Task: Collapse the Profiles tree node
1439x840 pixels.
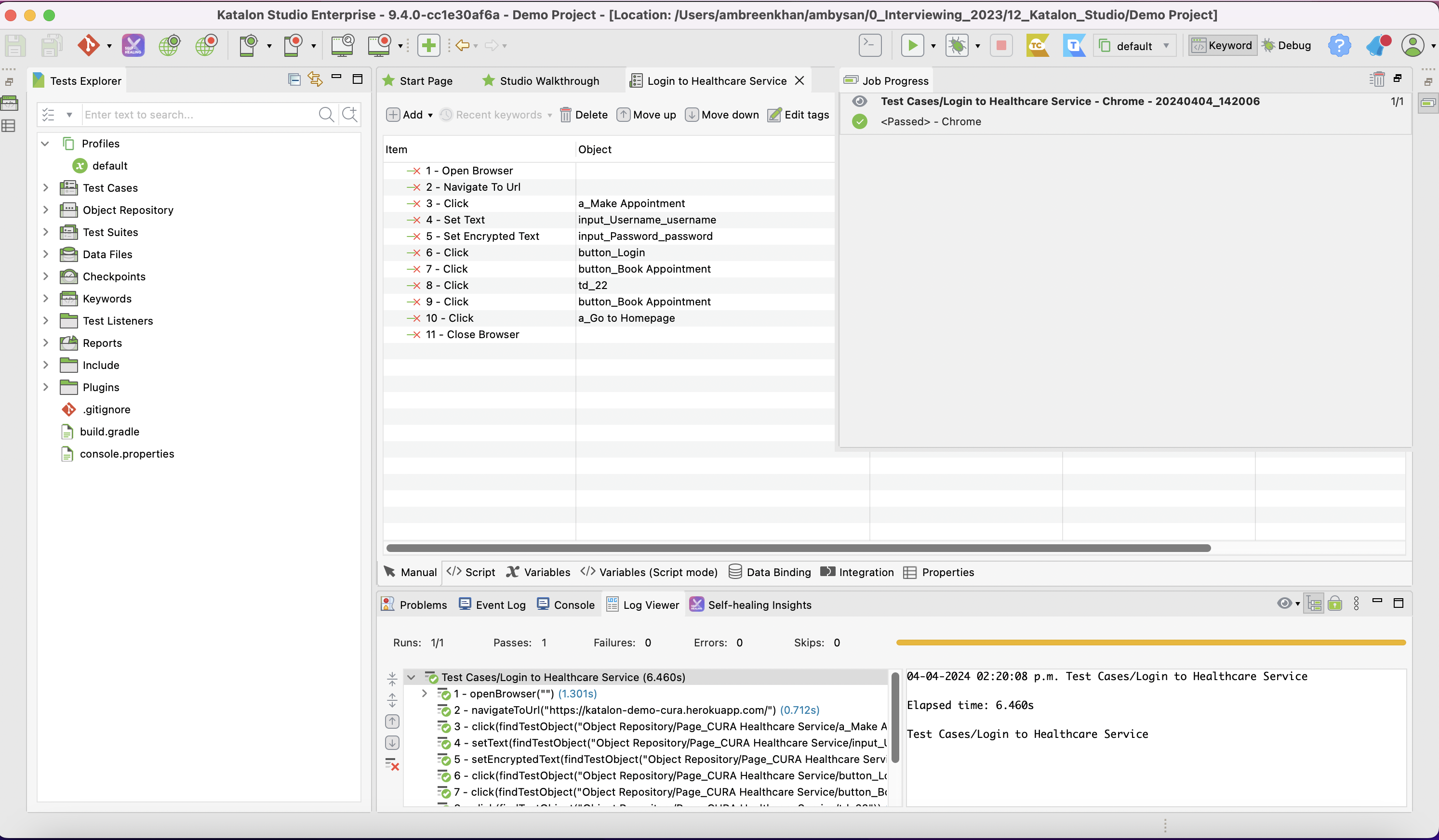Action: [x=45, y=144]
